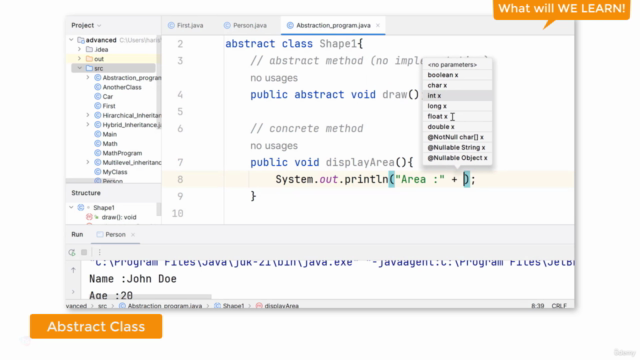Viewport: 640px width, 360px height.
Task: Click the console horizontal scrollbar
Action: coord(151,297)
